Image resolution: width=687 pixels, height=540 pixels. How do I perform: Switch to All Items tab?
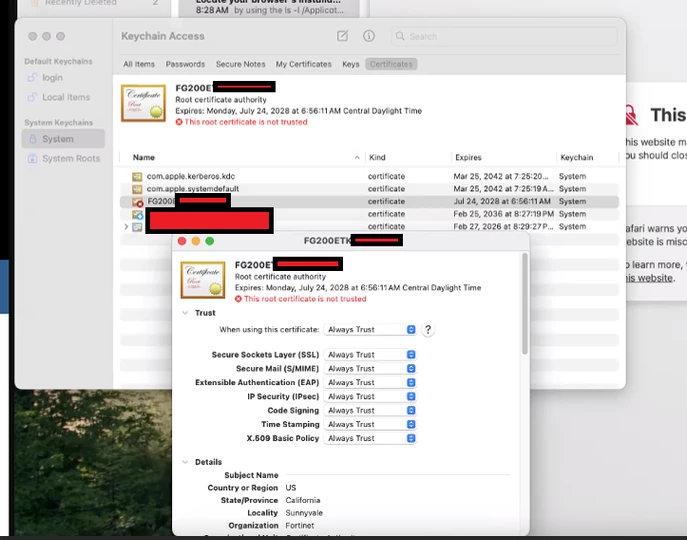click(139, 64)
